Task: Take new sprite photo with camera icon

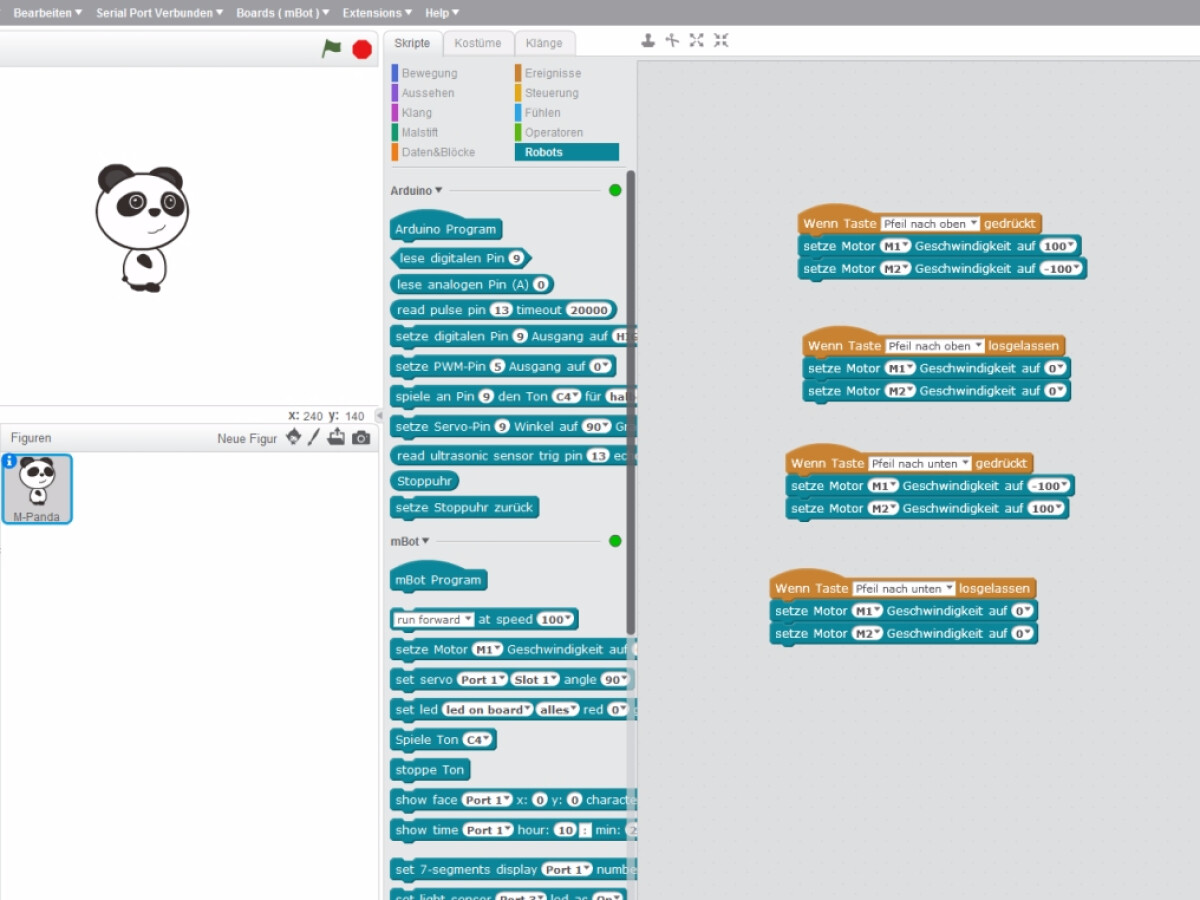Action: 361,438
